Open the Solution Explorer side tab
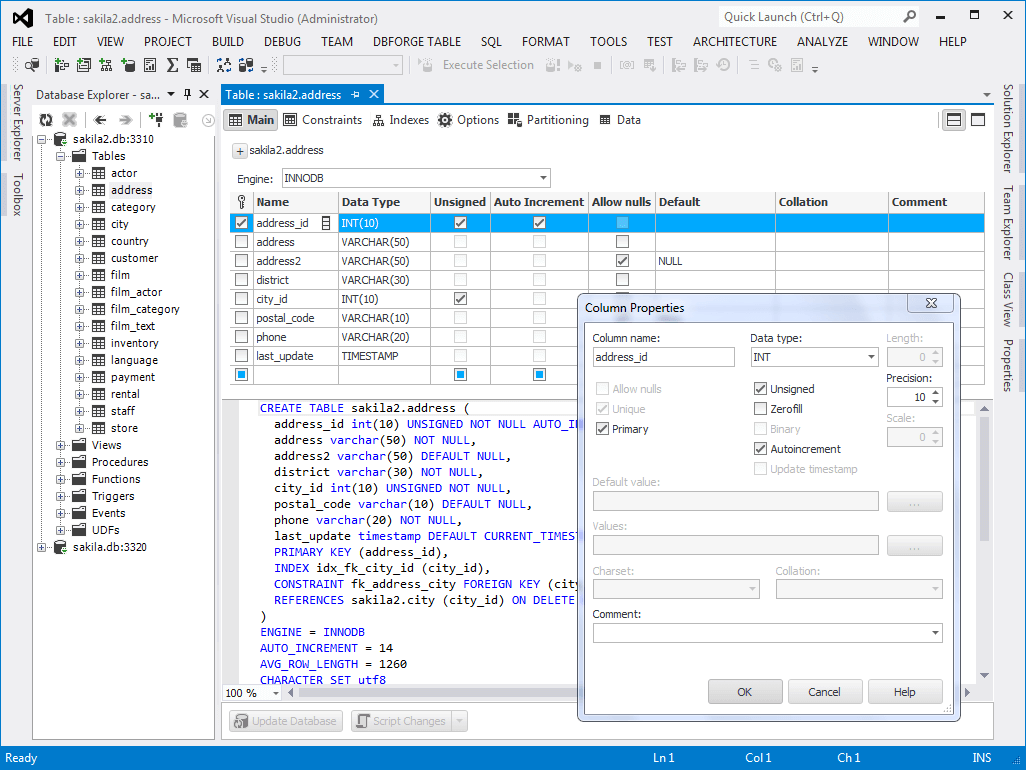 pyautogui.click(x=1008, y=128)
